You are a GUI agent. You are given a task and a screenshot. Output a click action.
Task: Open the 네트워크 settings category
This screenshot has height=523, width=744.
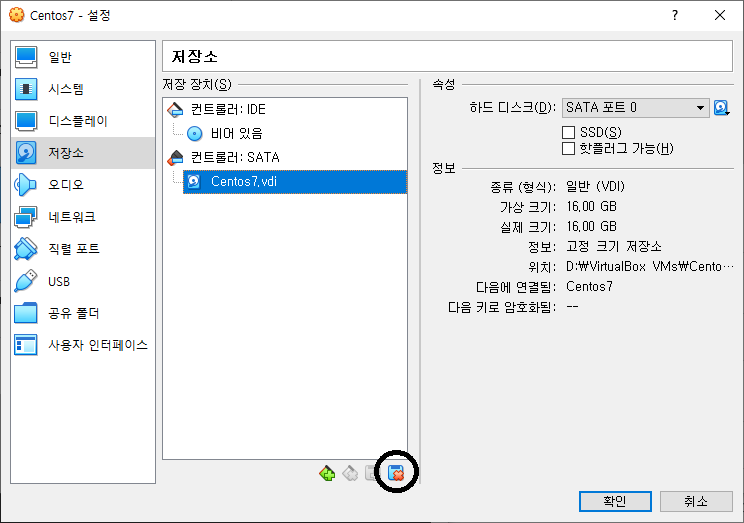coord(83,217)
